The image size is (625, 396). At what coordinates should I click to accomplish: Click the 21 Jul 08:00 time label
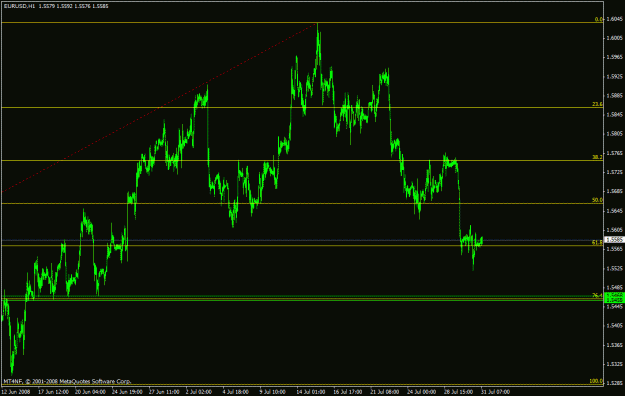[x=386, y=392]
